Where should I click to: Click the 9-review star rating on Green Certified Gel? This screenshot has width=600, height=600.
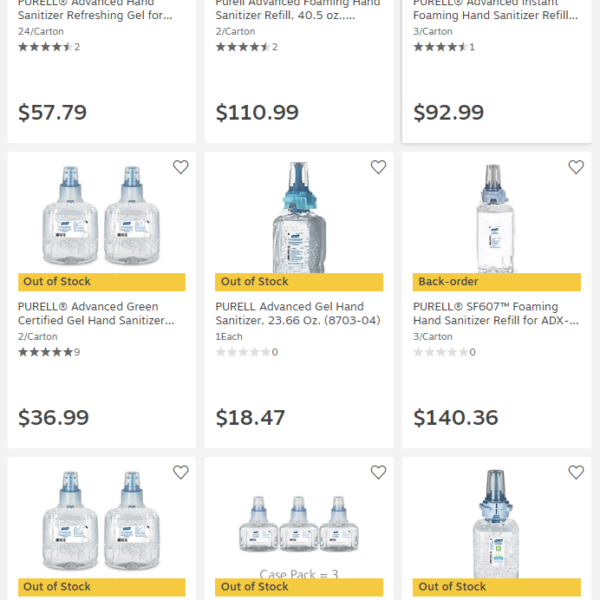(45, 352)
